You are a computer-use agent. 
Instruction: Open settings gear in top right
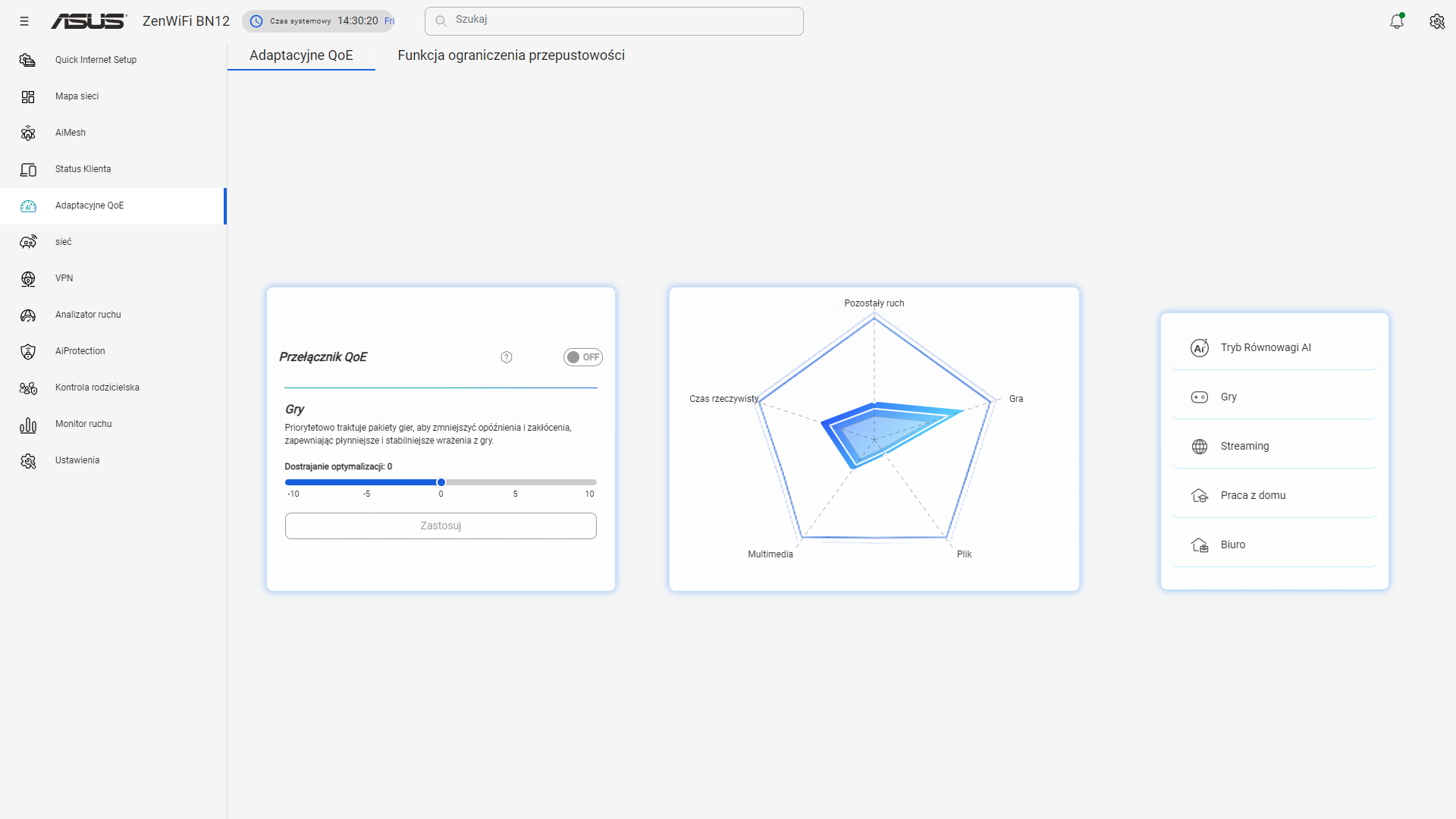pyautogui.click(x=1437, y=21)
